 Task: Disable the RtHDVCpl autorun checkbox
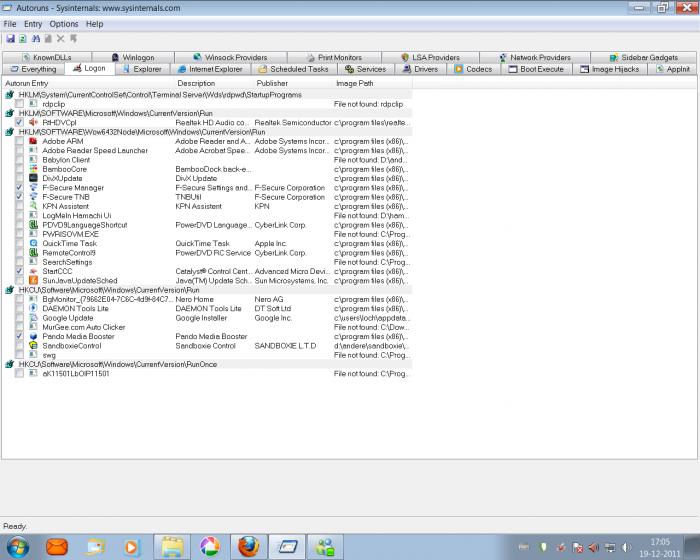click(x=19, y=122)
